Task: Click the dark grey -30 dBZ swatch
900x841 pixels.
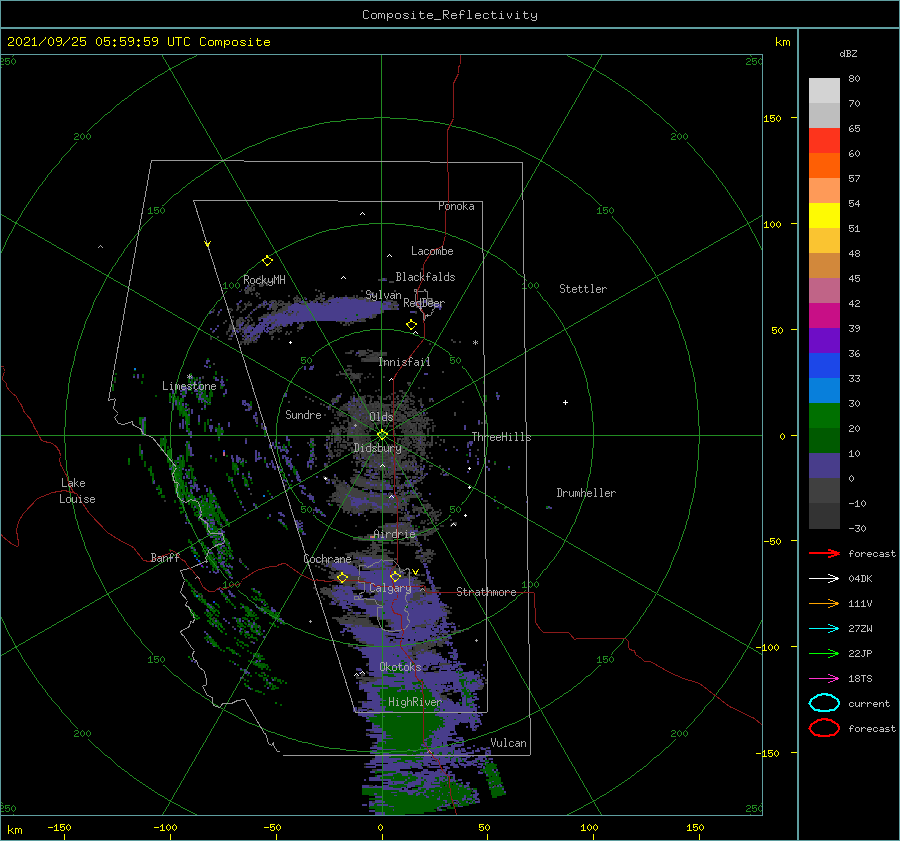Action: pyautogui.click(x=824, y=516)
